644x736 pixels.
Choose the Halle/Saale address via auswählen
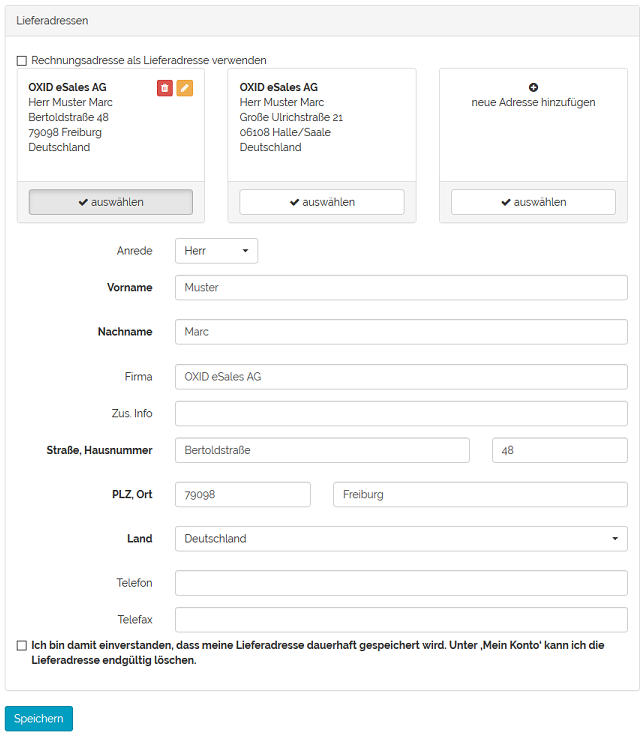click(x=322, y=202)
